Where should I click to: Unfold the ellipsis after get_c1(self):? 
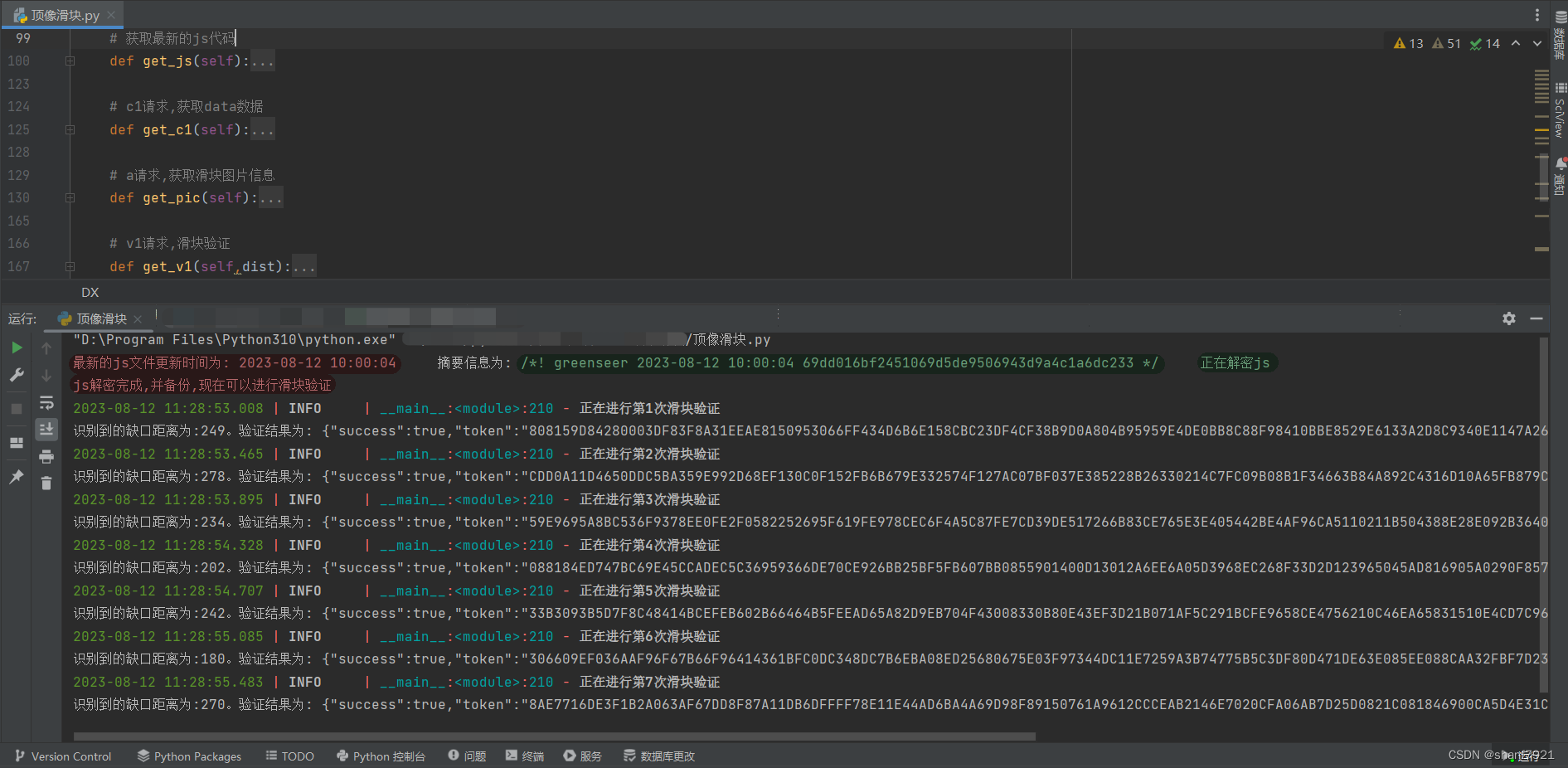tap(262, 129)
